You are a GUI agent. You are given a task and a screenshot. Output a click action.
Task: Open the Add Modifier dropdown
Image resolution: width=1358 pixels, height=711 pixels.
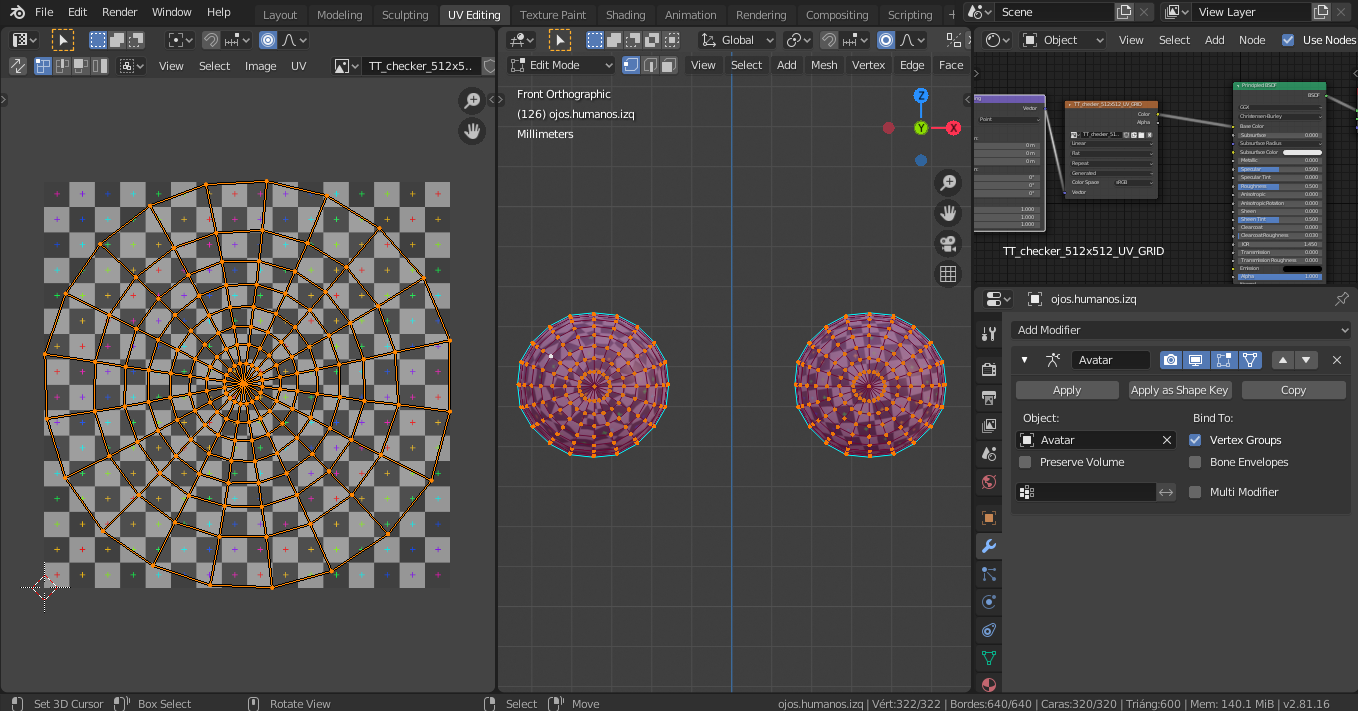(1180, 330)
